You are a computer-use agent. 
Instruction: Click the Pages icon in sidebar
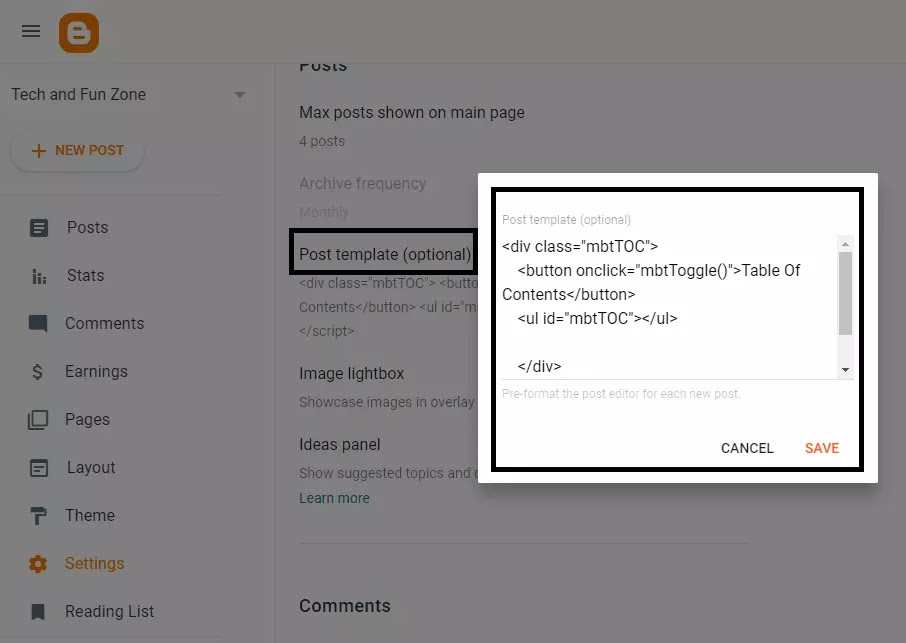(38, 419)
